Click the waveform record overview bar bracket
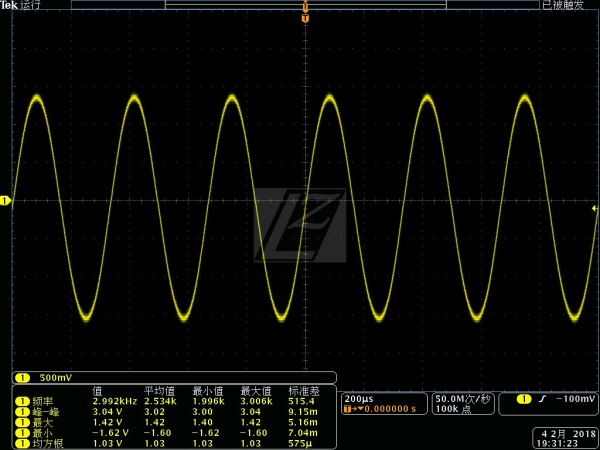This screenshot has height=450, width=600. (306, 5)
